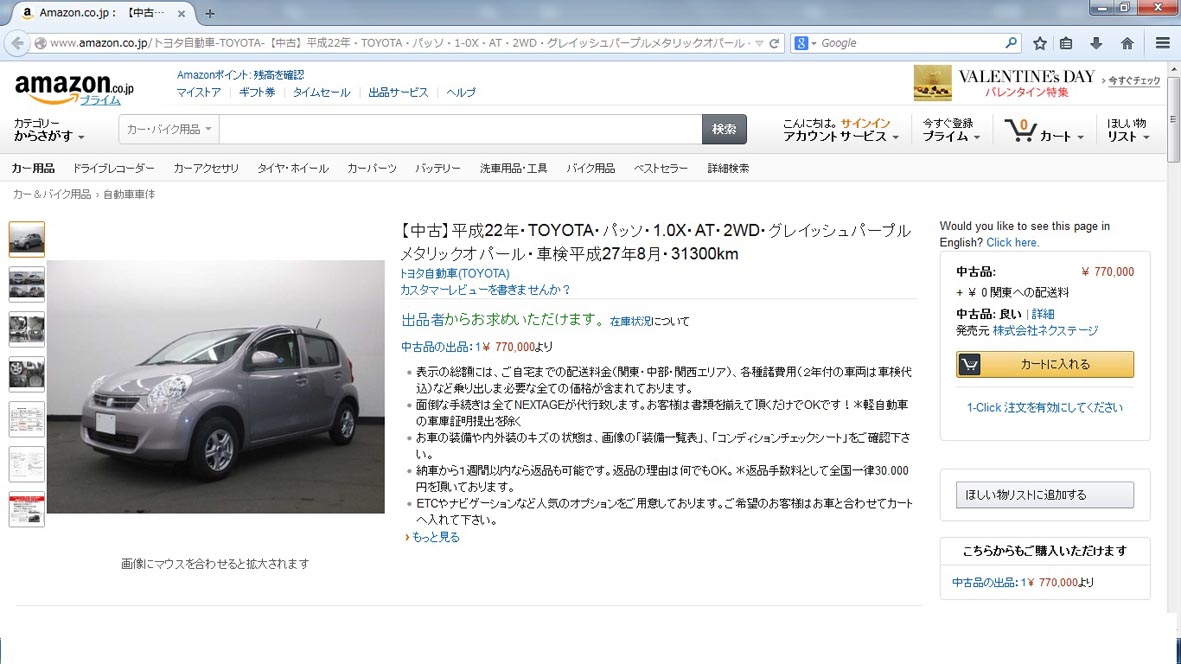
Task: Click the タイムセール link
Action: tap(322, 93)
